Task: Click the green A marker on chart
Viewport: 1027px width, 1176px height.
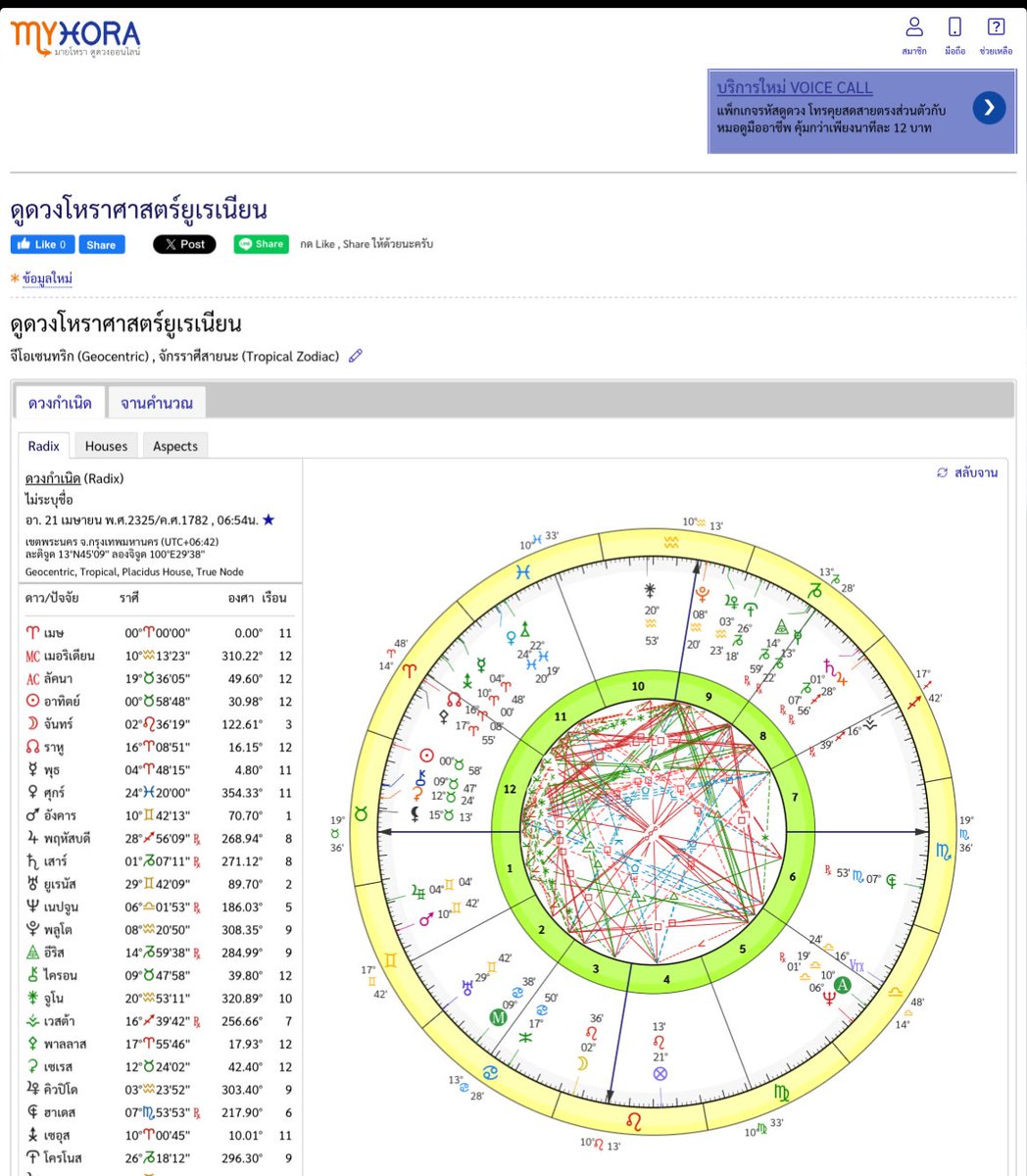Action: coord(842,986)
